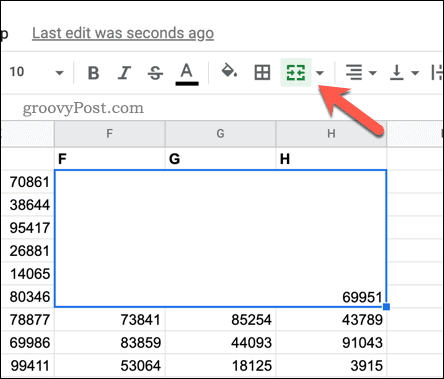This screenshot has height=379, width=444.
Task: Click cell containing 14065
Action: coord(27,274)
